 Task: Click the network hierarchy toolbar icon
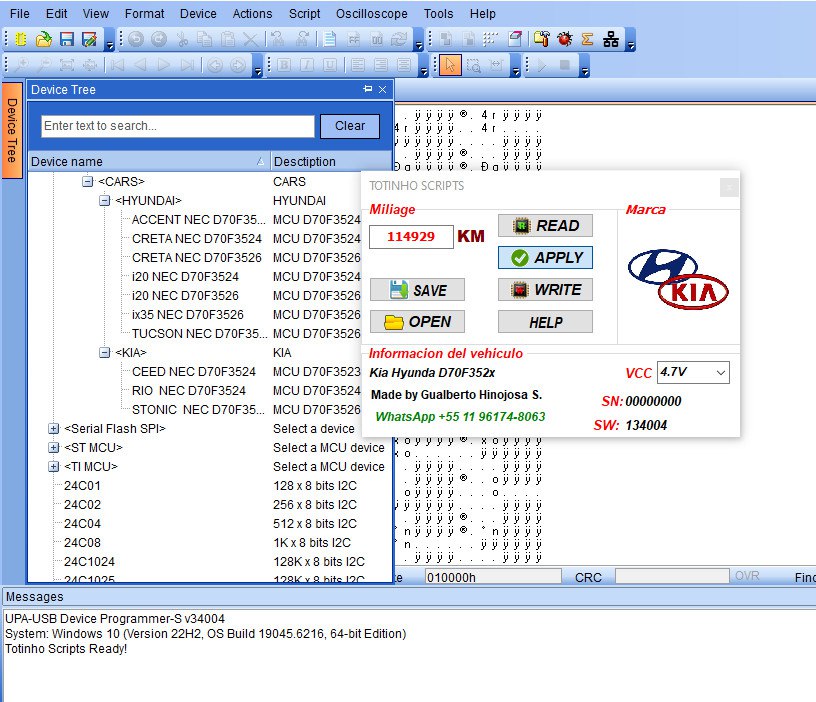(x=610, y=40)
